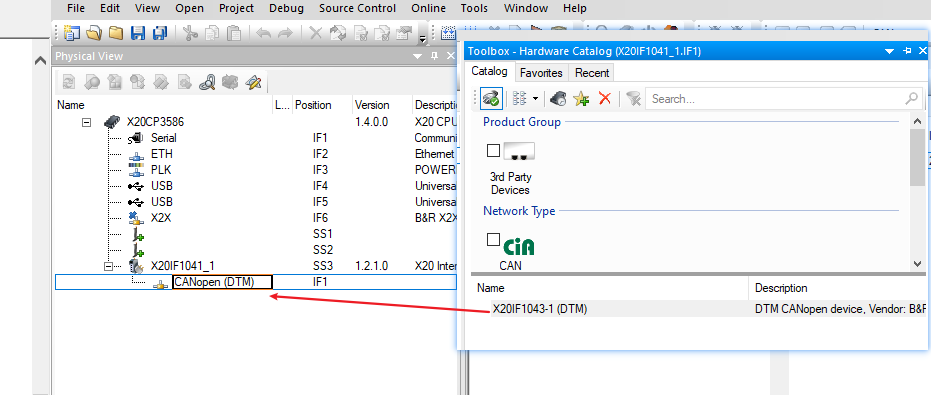Click the single-disk Save icon
Image resolution: width=931 pixels, height=395 pixels.
click(138, 33)
